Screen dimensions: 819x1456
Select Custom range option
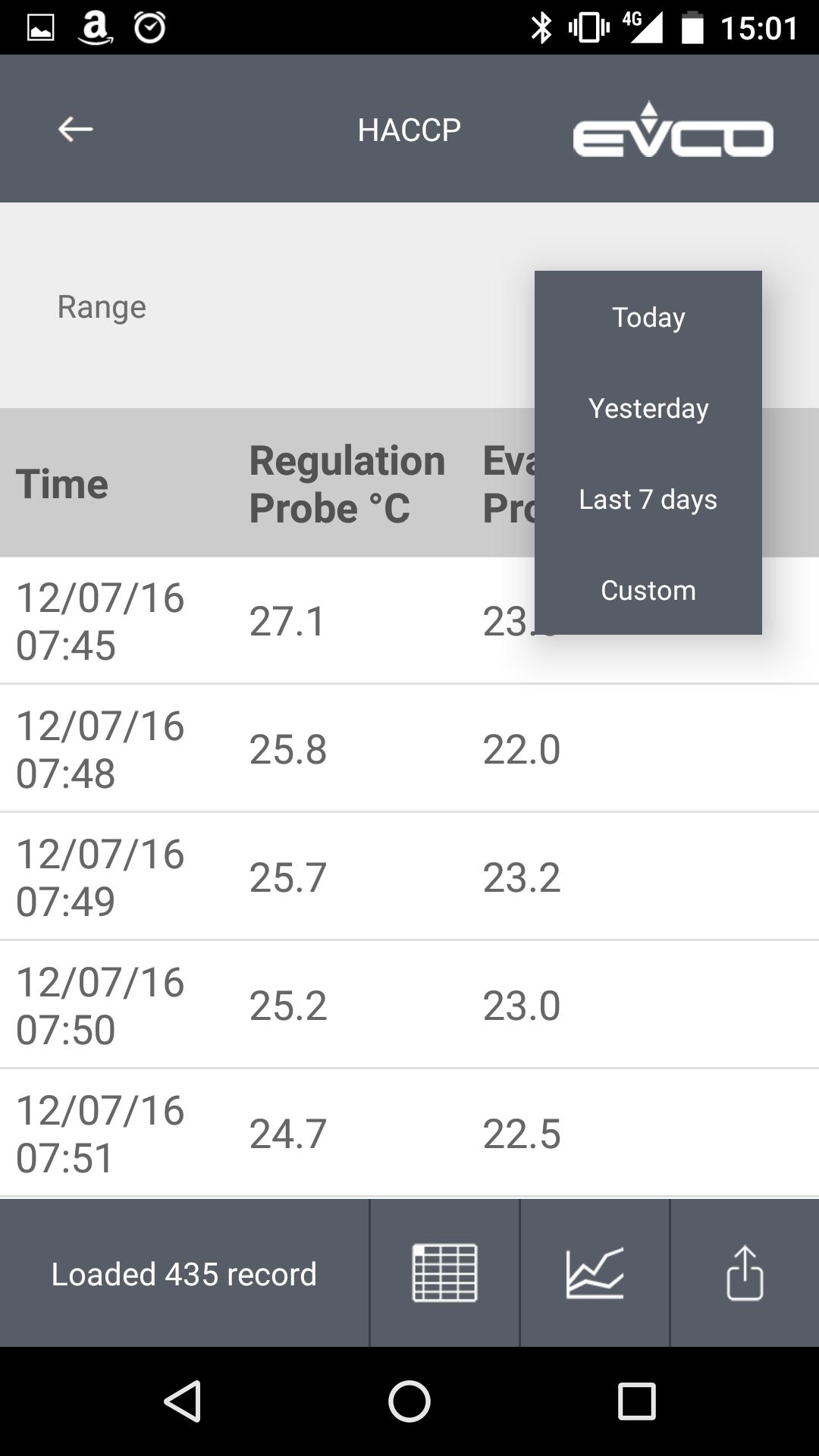click(x=648, y=590)
